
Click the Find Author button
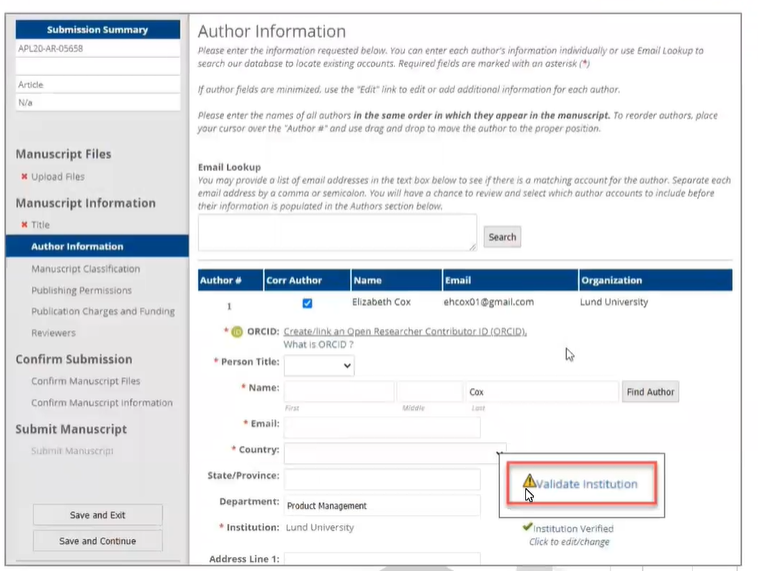point(650,392)
